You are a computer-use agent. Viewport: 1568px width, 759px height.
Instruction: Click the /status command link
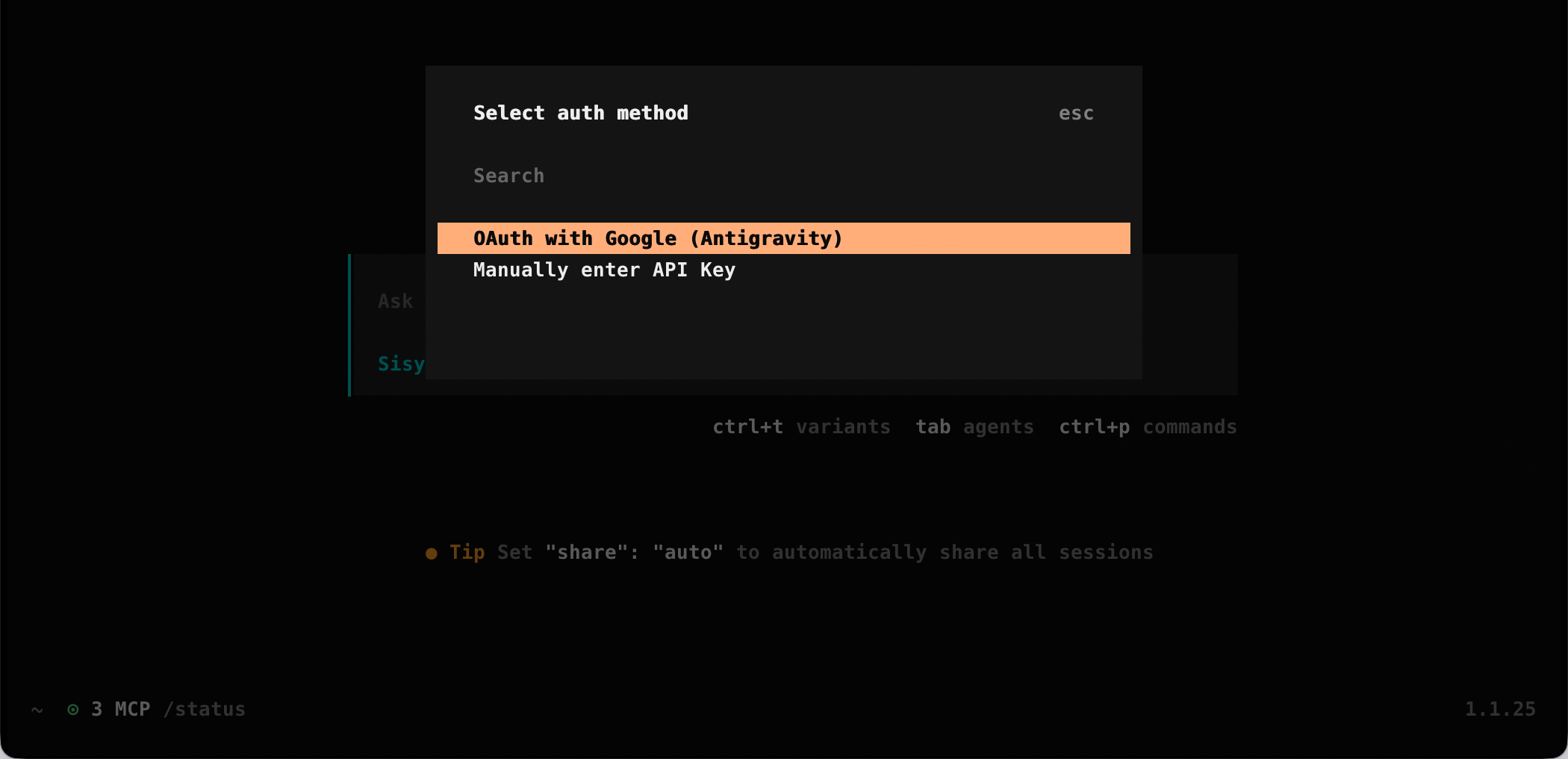pyautogui.click(x=205, y=709)
